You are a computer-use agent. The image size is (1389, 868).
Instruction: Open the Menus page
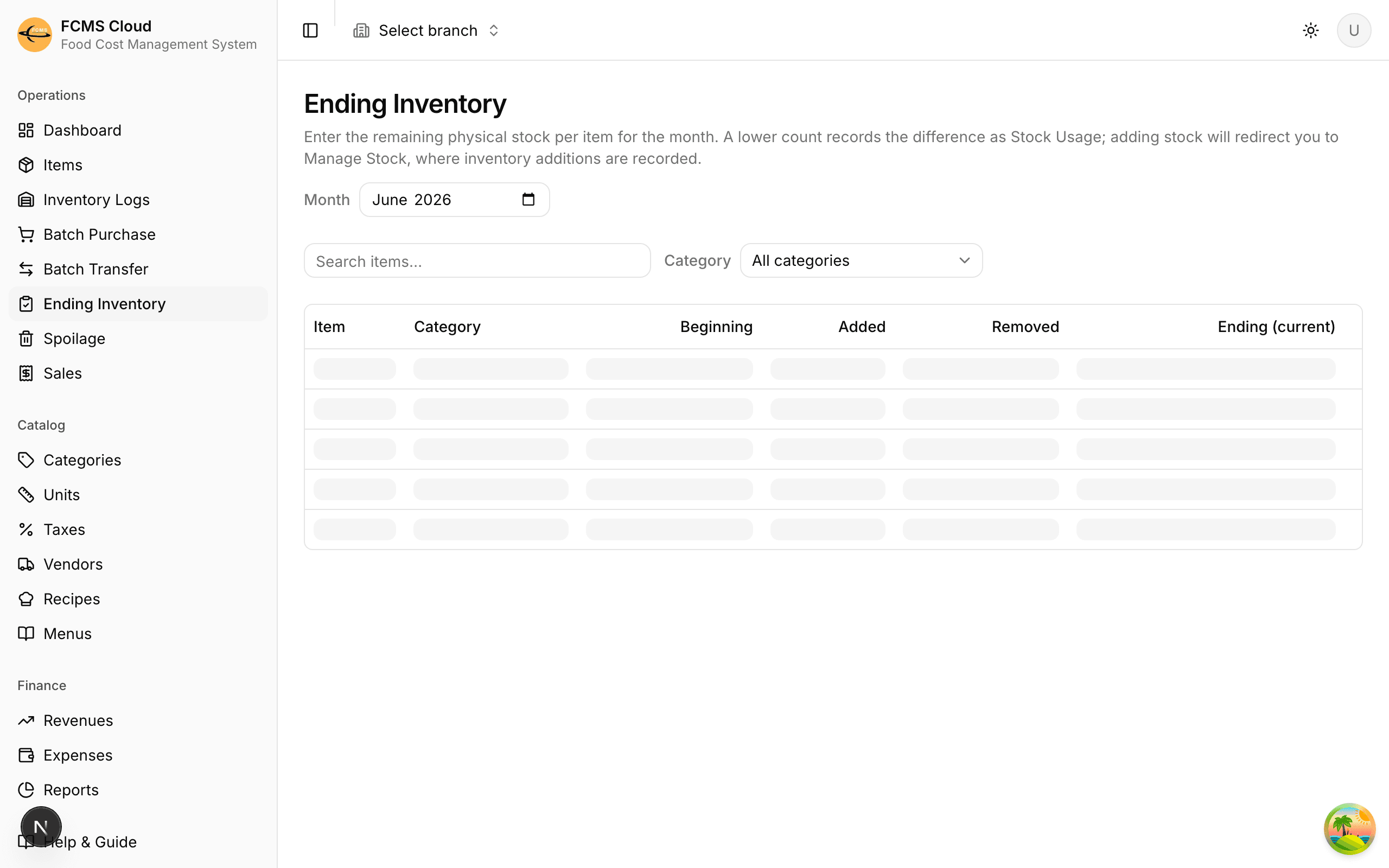[138, 634]
